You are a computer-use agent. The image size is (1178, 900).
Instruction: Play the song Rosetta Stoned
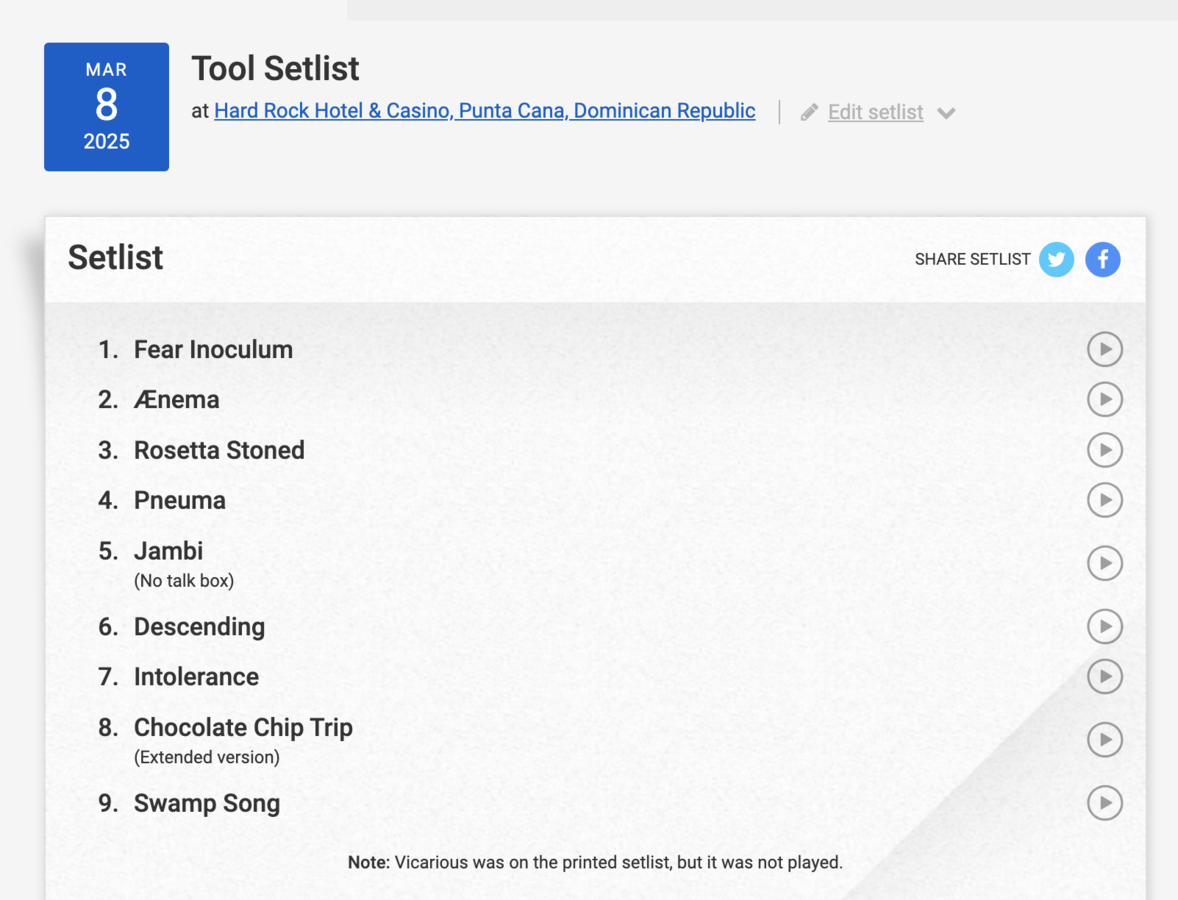pyautogui.click(x=1105, y=450)
